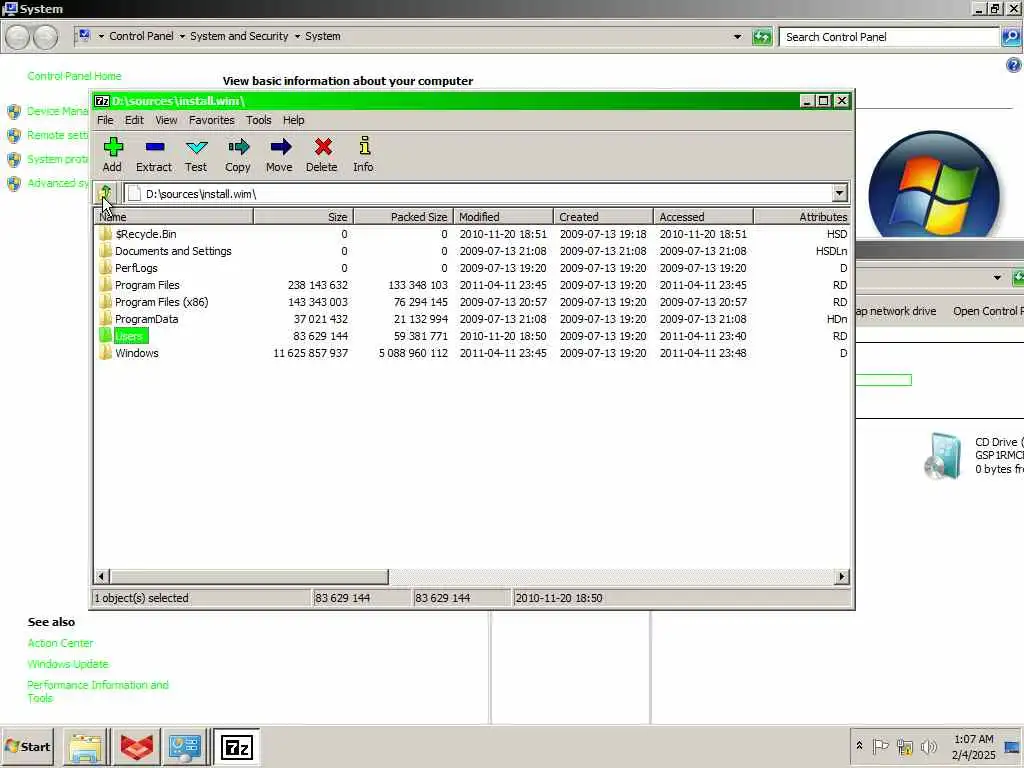The image size is (1024, 768).
Task: Click the network tray icon
Action: pos(904,746)
